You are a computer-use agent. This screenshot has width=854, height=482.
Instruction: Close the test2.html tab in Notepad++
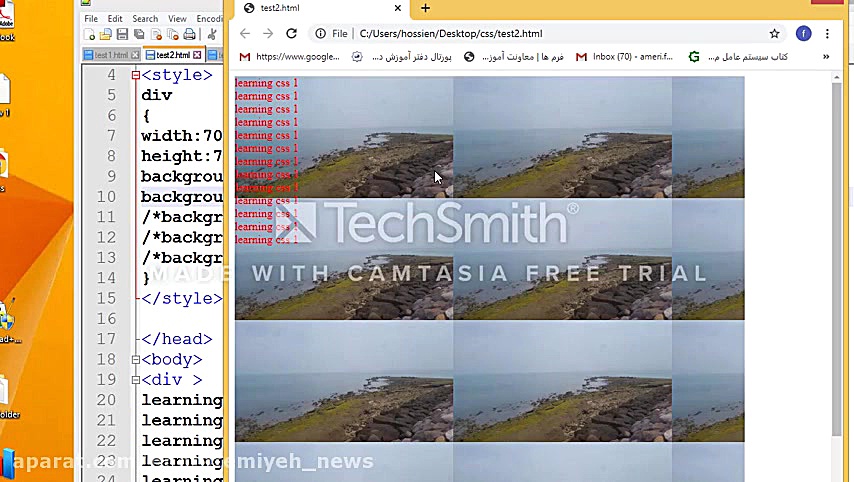(x=197, y=55)
